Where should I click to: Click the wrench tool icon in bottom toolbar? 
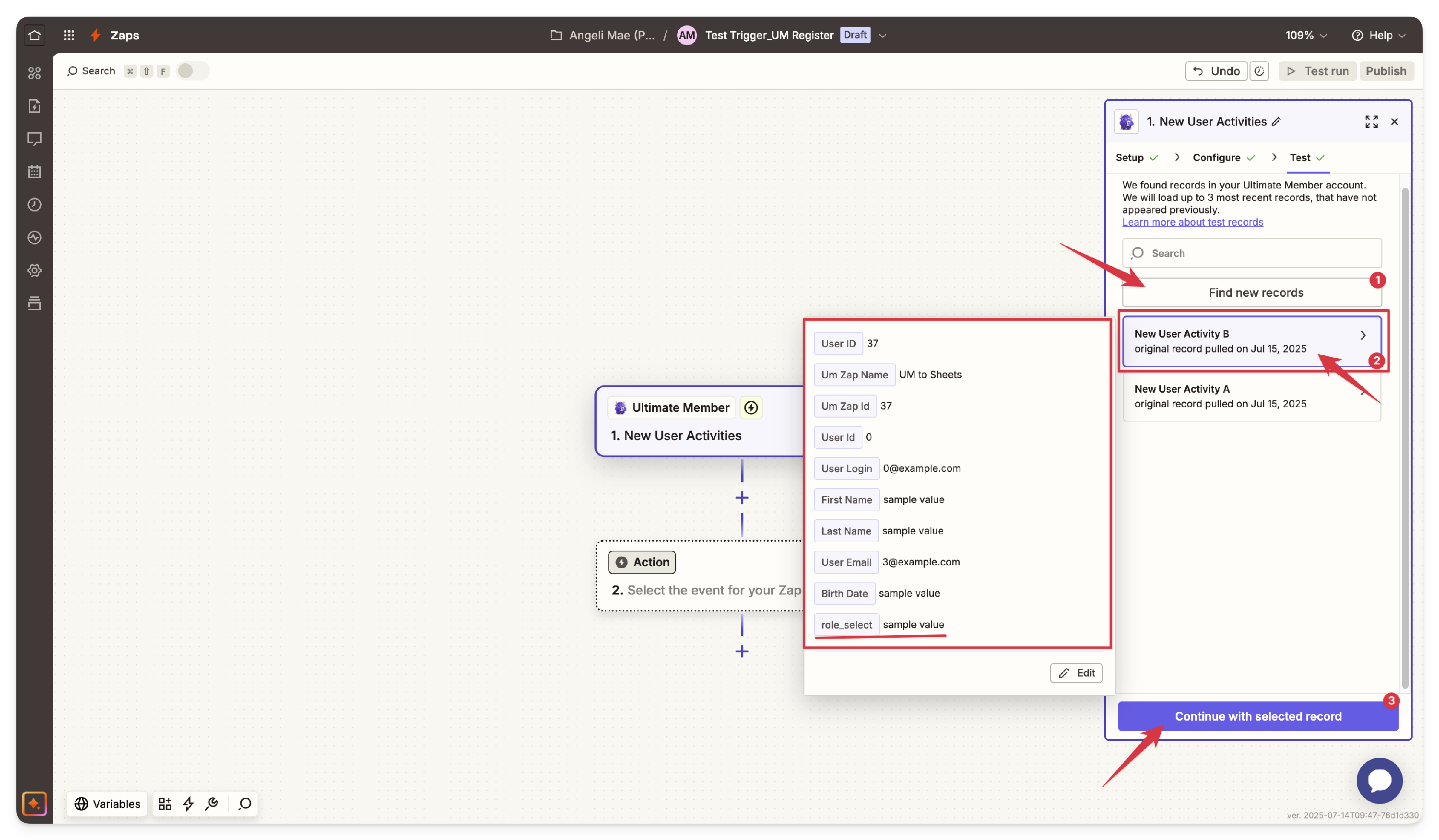point(212,804)
